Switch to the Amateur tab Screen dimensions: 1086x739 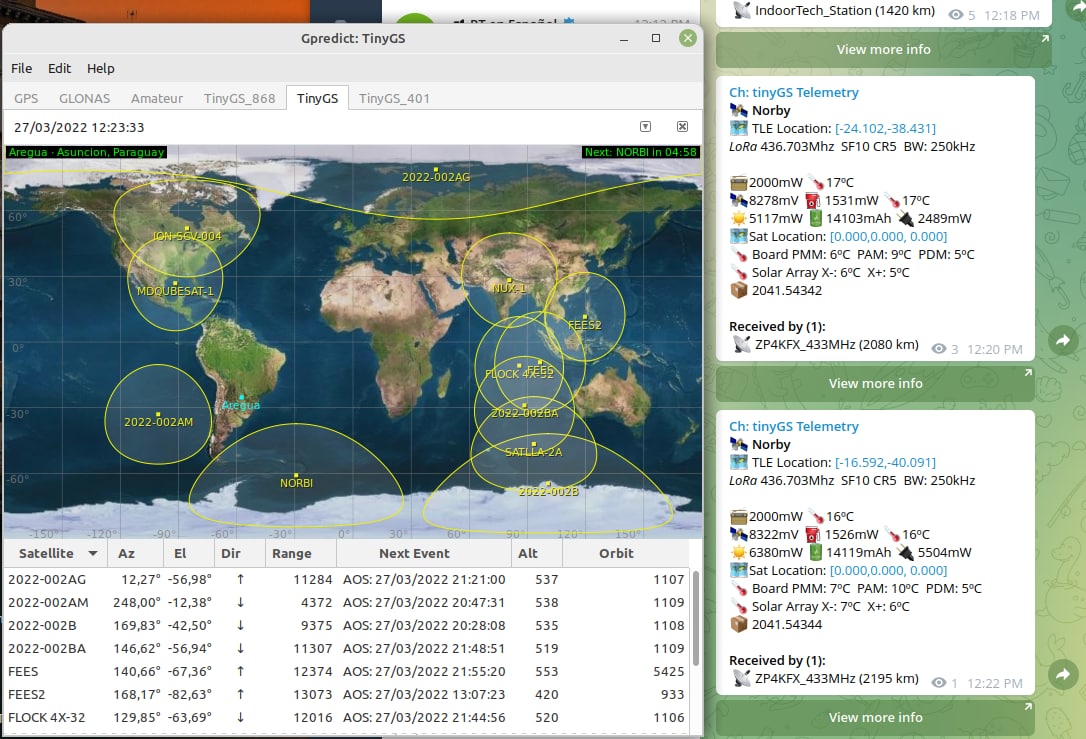pos(157,98)
